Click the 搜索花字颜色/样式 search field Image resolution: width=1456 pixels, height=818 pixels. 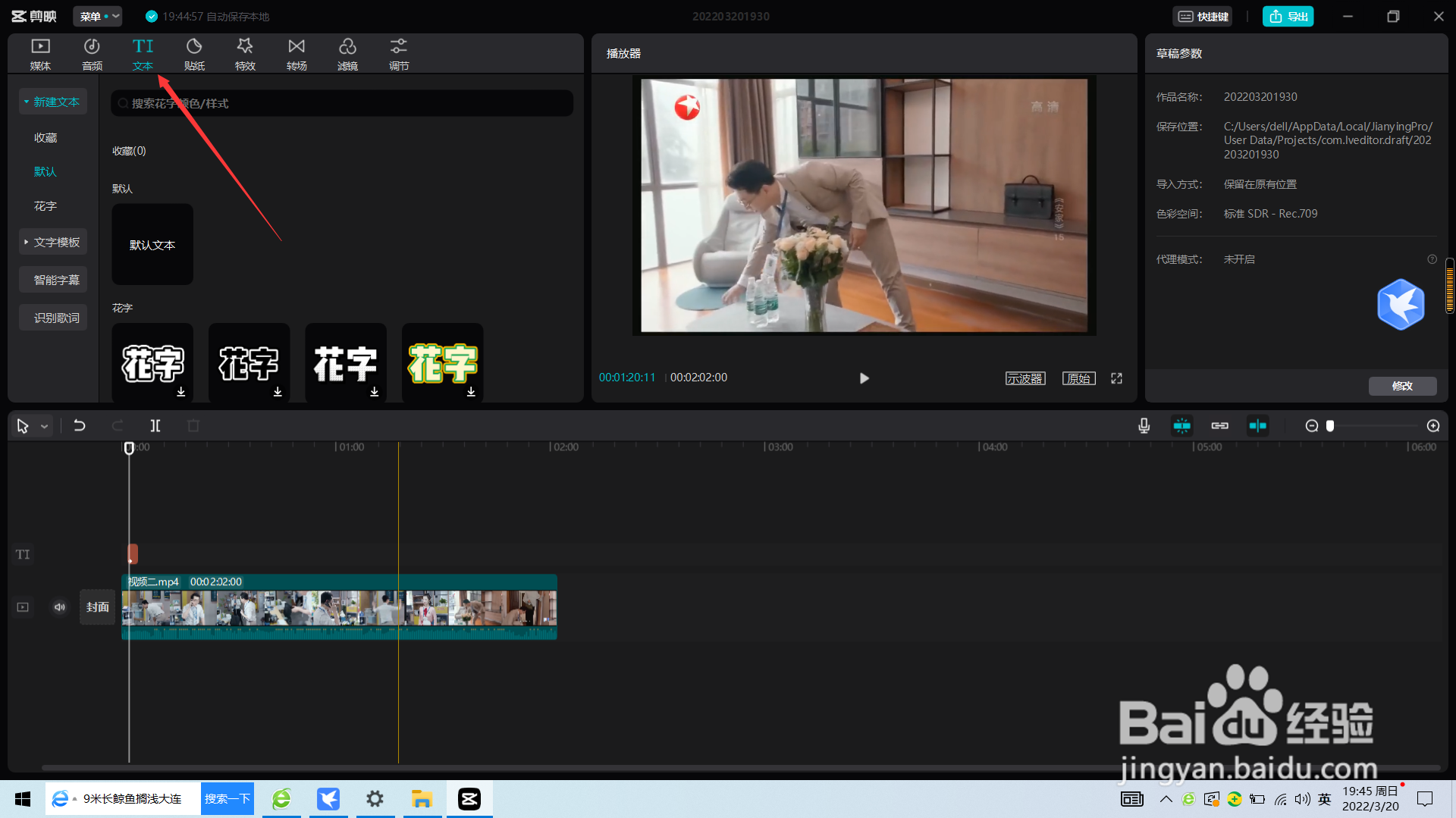pyautogui.click(x=342, y=103)
